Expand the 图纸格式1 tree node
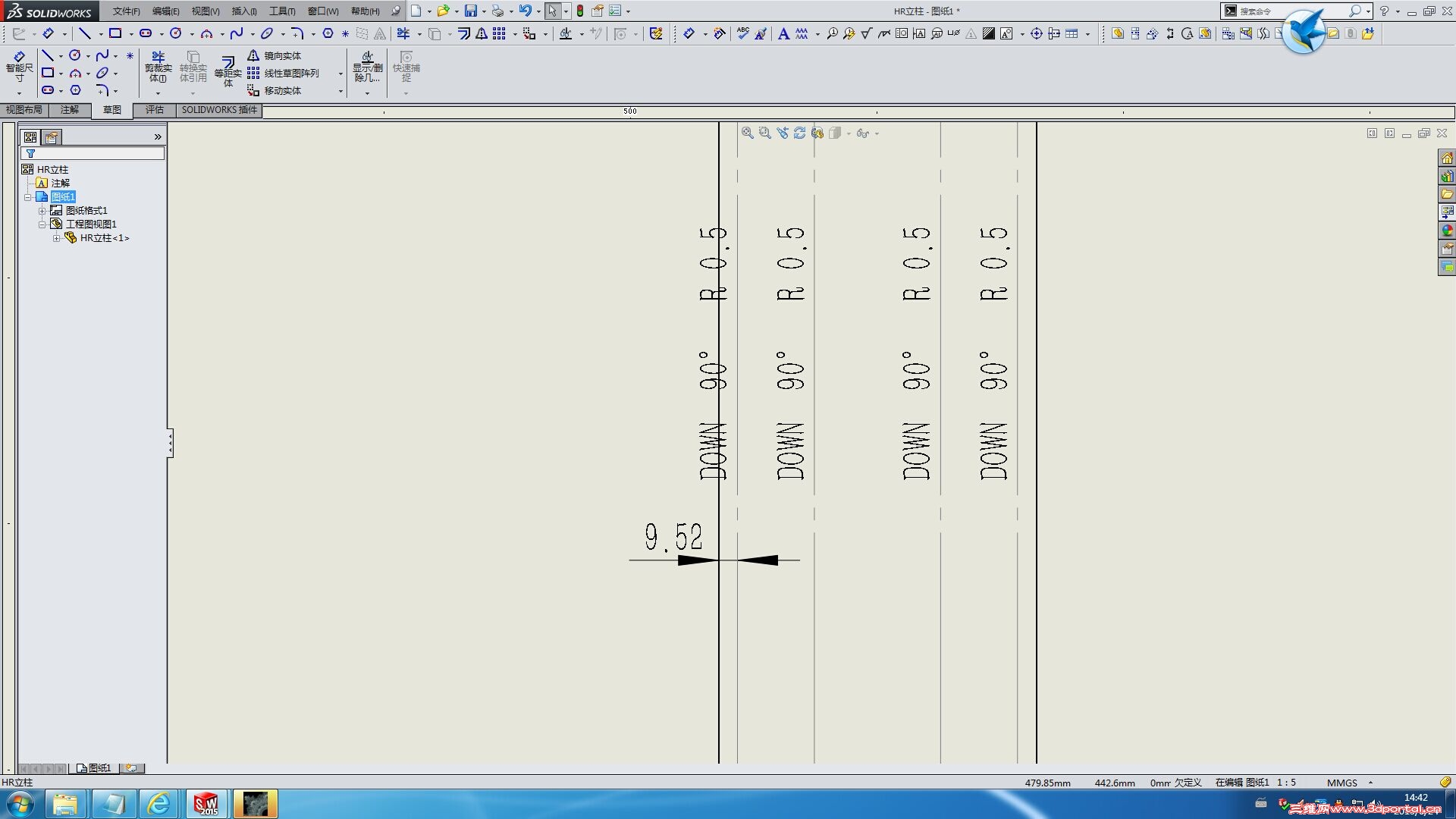The width and height of the screenshot is (1456, 819). point(42,211)
